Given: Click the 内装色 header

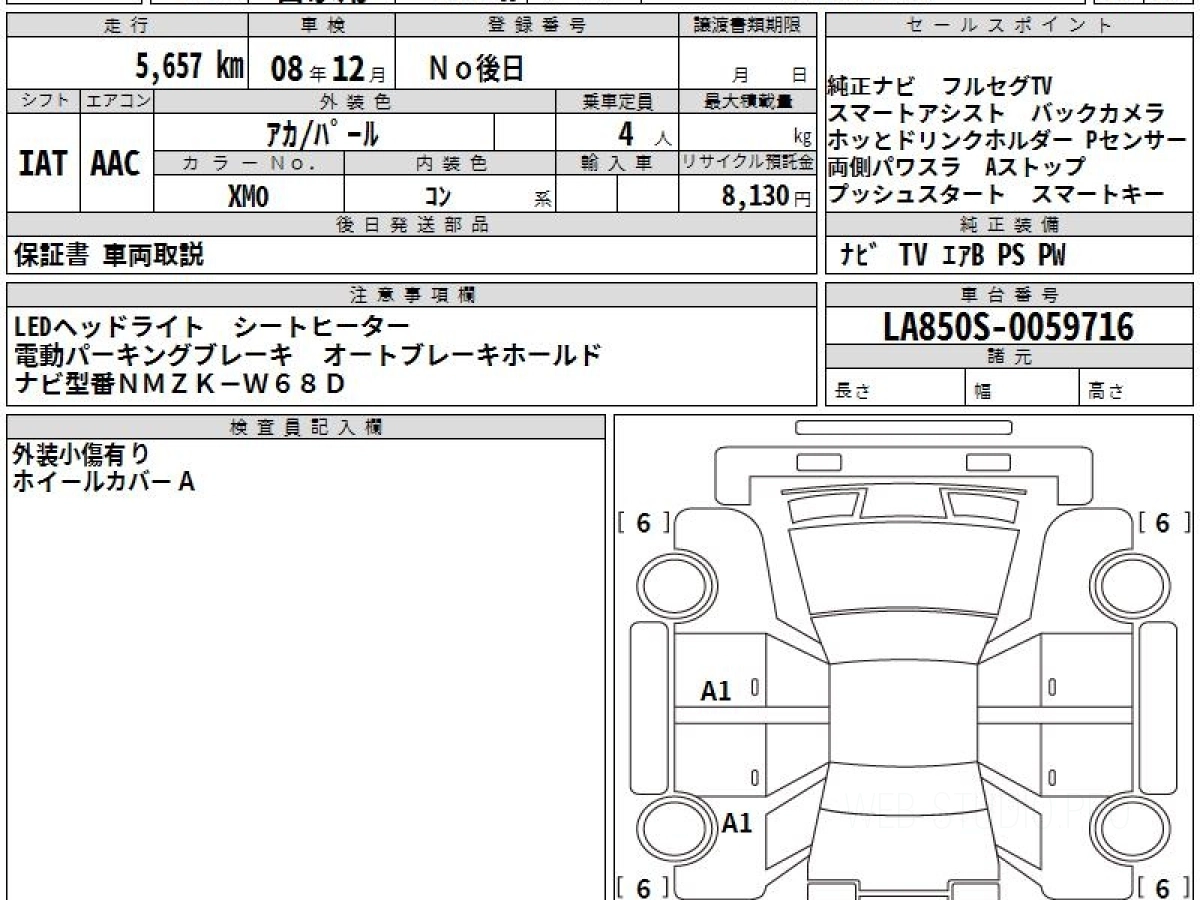Looking at the screenshot, I should 450,163.
